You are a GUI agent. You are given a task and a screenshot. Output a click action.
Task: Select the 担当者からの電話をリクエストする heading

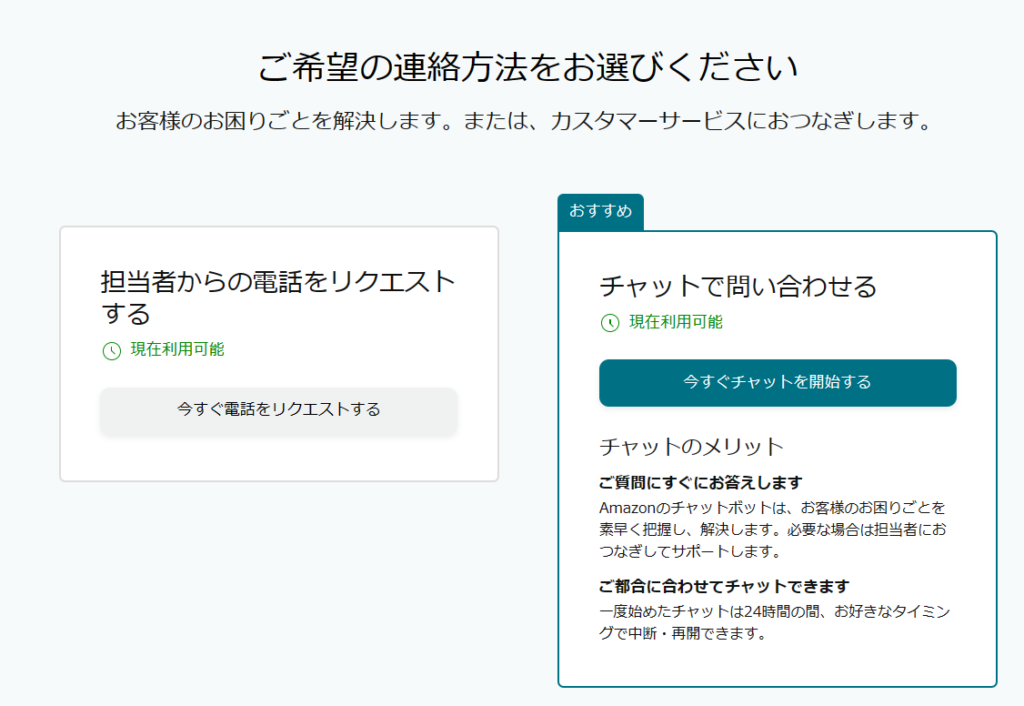click(x=278, y=297)
